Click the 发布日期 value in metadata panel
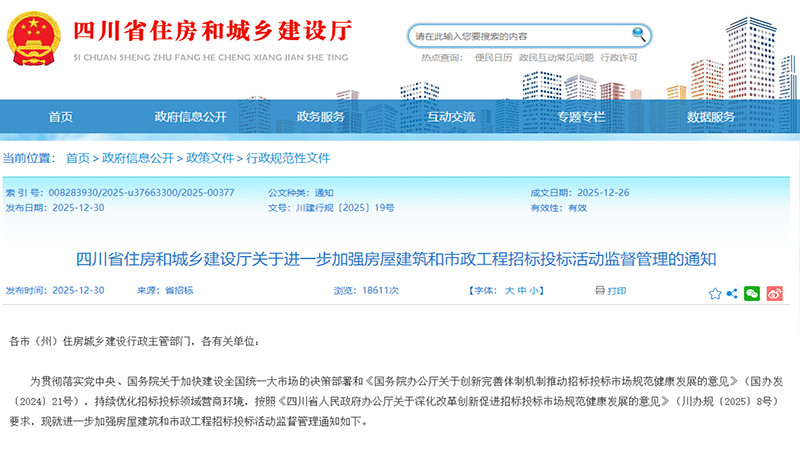The height and width of the screenshot is (450, 800). coord(78,208)
